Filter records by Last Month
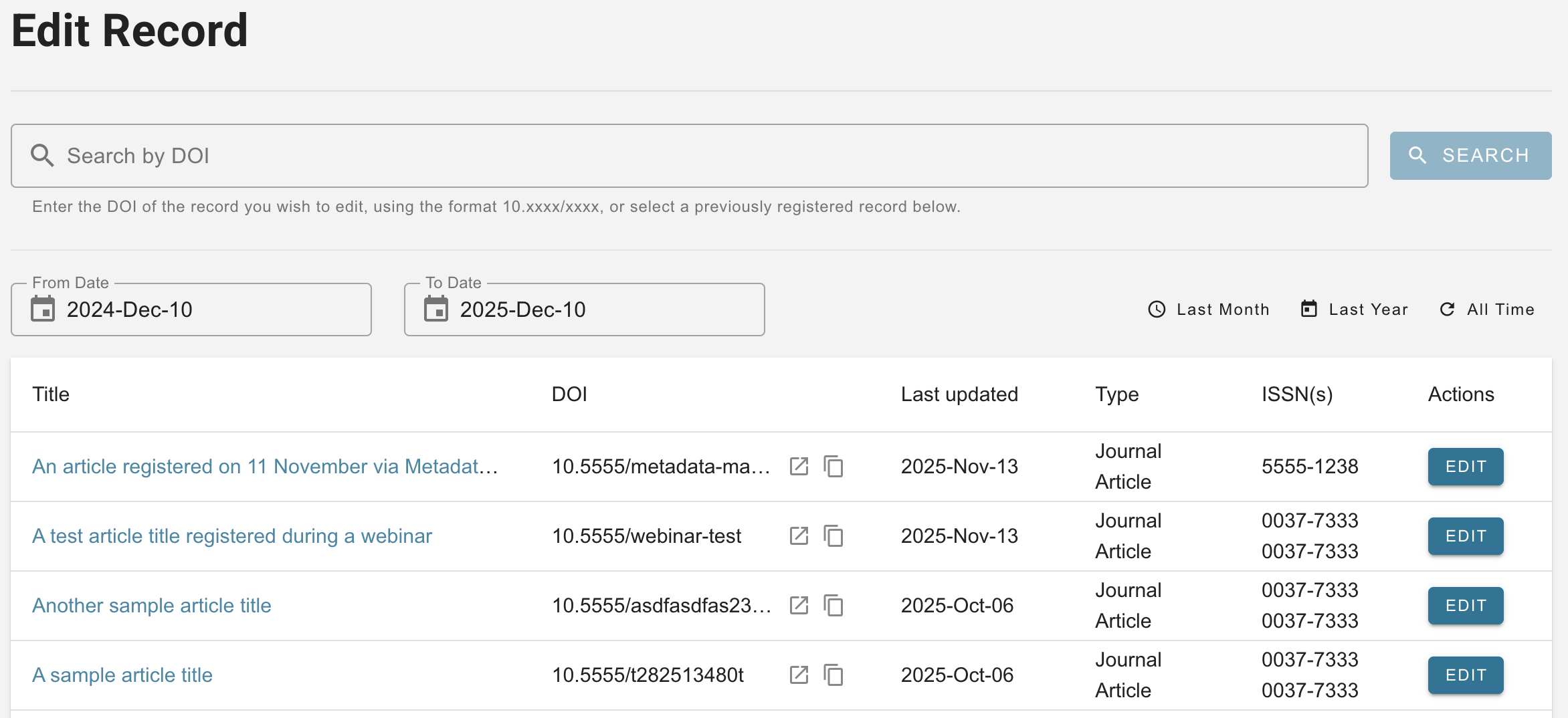Viewport: 1568px width, 718px height. [1209, 310]
